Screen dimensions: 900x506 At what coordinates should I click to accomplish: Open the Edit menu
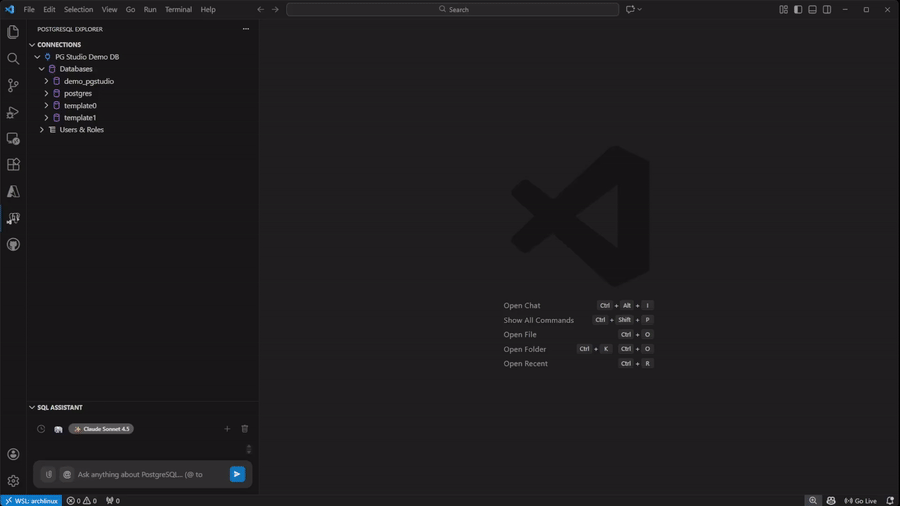tap(49, 9)
